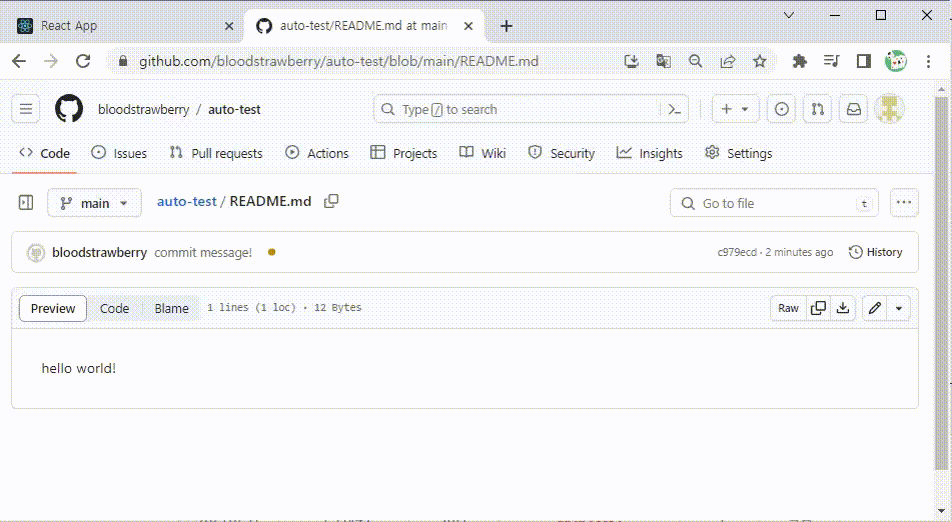952x522 pixels.
Task: Focus the Go to file input
Action: click(774, 203)
